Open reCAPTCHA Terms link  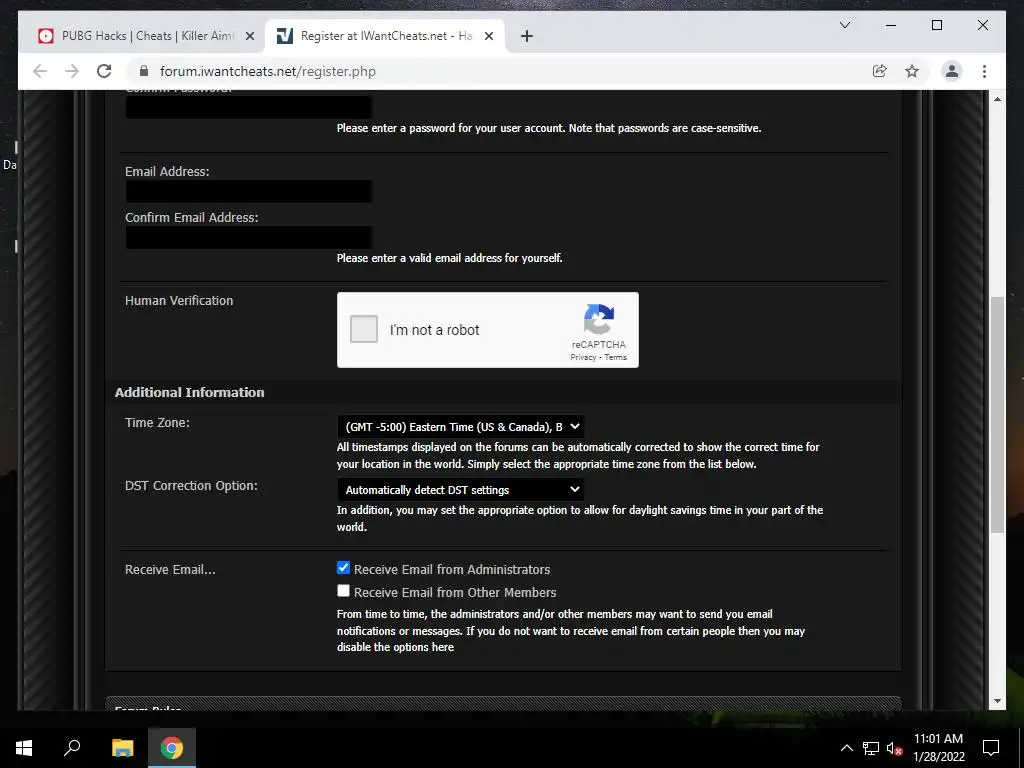[x=615, y=357]
